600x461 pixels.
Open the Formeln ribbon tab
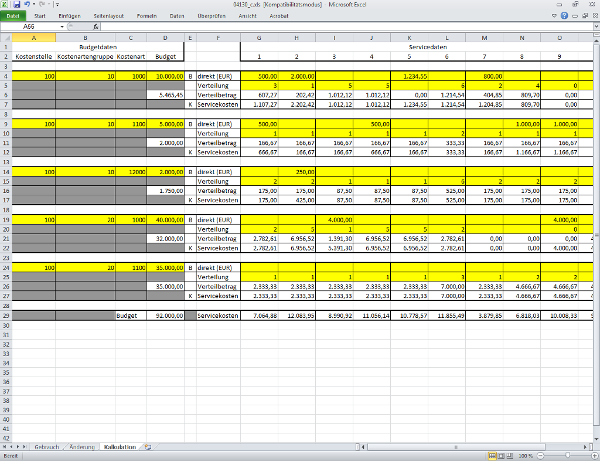(x=147, y=17)
